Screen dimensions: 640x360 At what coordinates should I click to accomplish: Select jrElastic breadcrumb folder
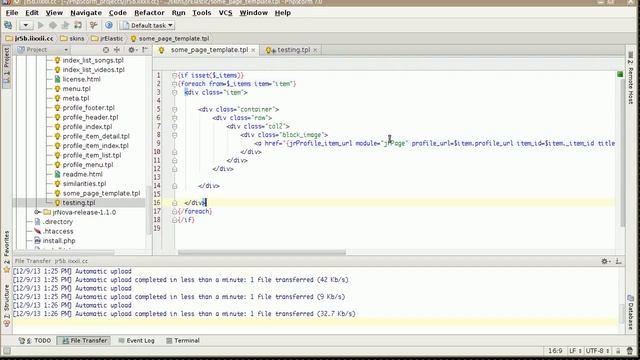click(x=107, y=38)
